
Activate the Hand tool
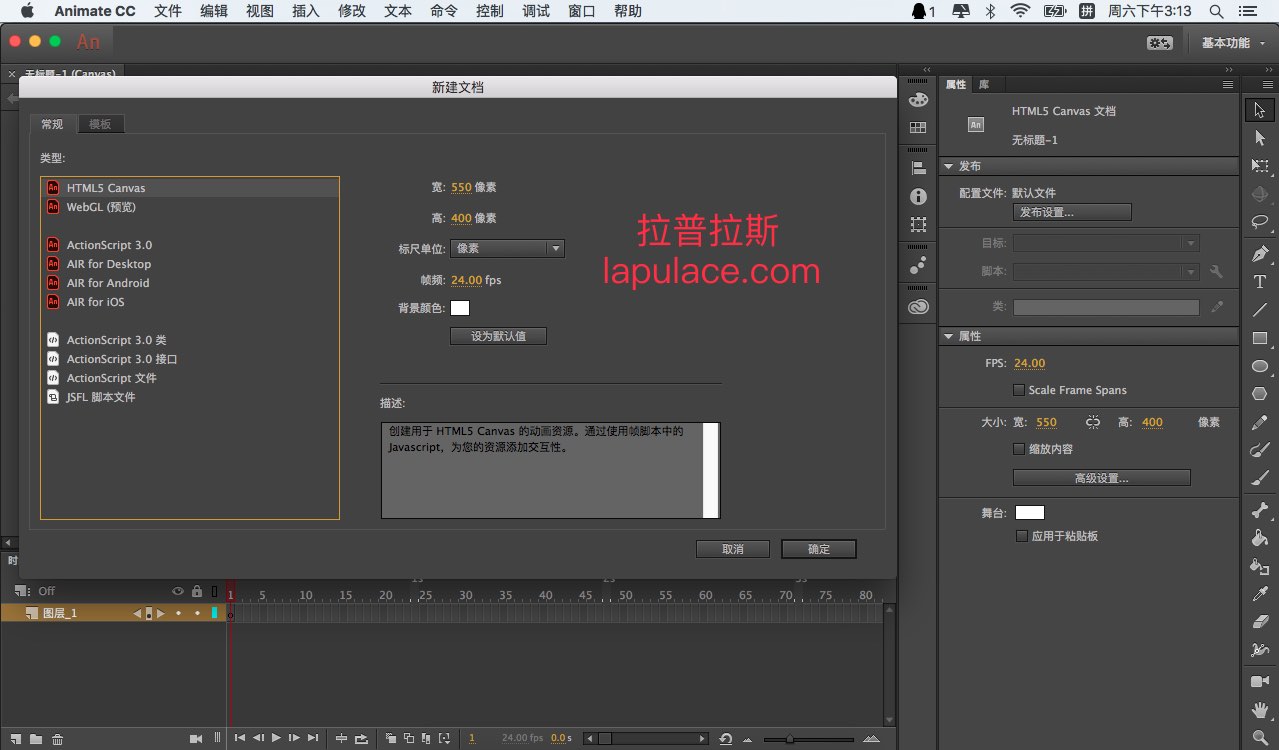pyautogui.click(x=1260, y=710)
